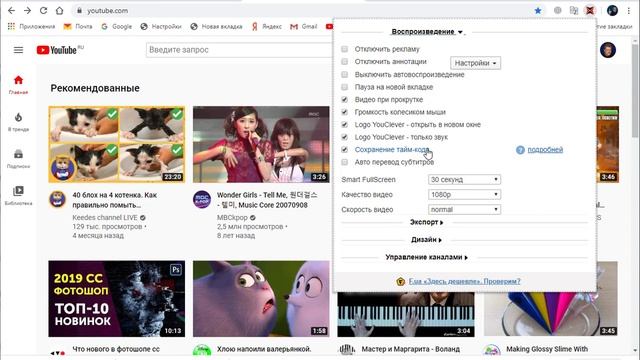Open the YouTube hamburger guide menu
640x360 pixels.
[18, 50]
